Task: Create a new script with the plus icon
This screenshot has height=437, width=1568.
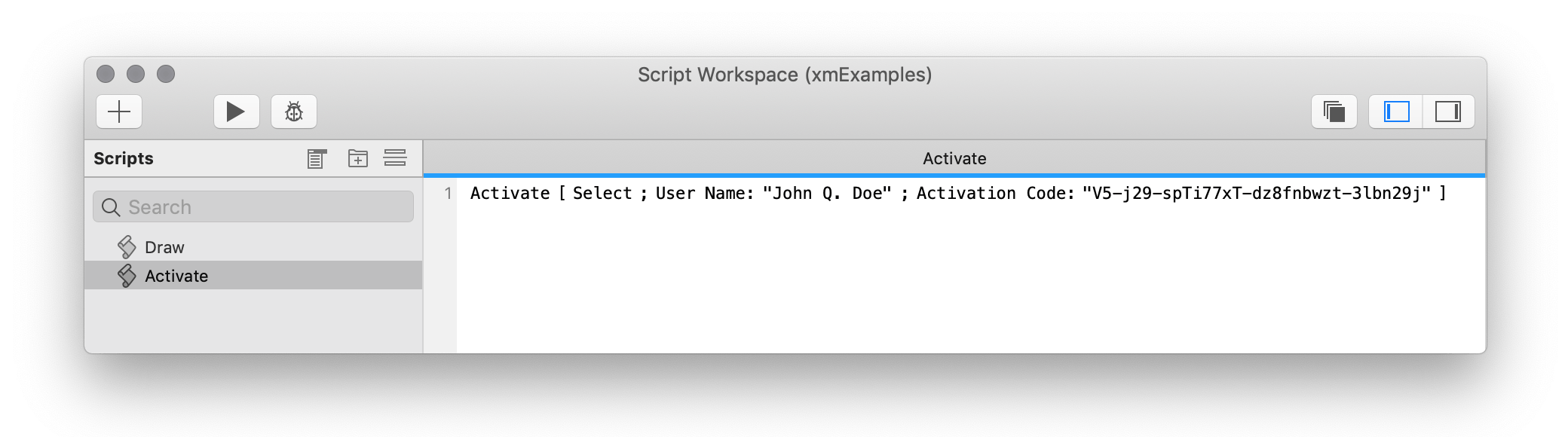Action: pos(118,111)
